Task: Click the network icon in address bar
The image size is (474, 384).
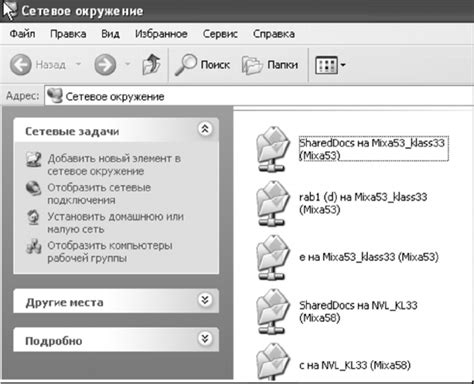Action: [55, 96]
